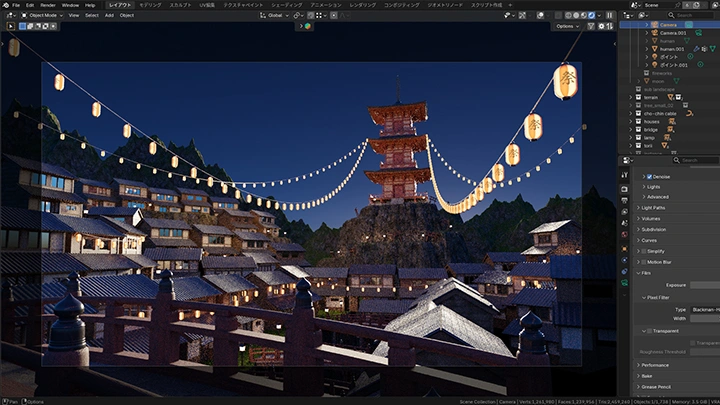
Task: Click the viewport filter funnel icon
Action: coord(591,26)
